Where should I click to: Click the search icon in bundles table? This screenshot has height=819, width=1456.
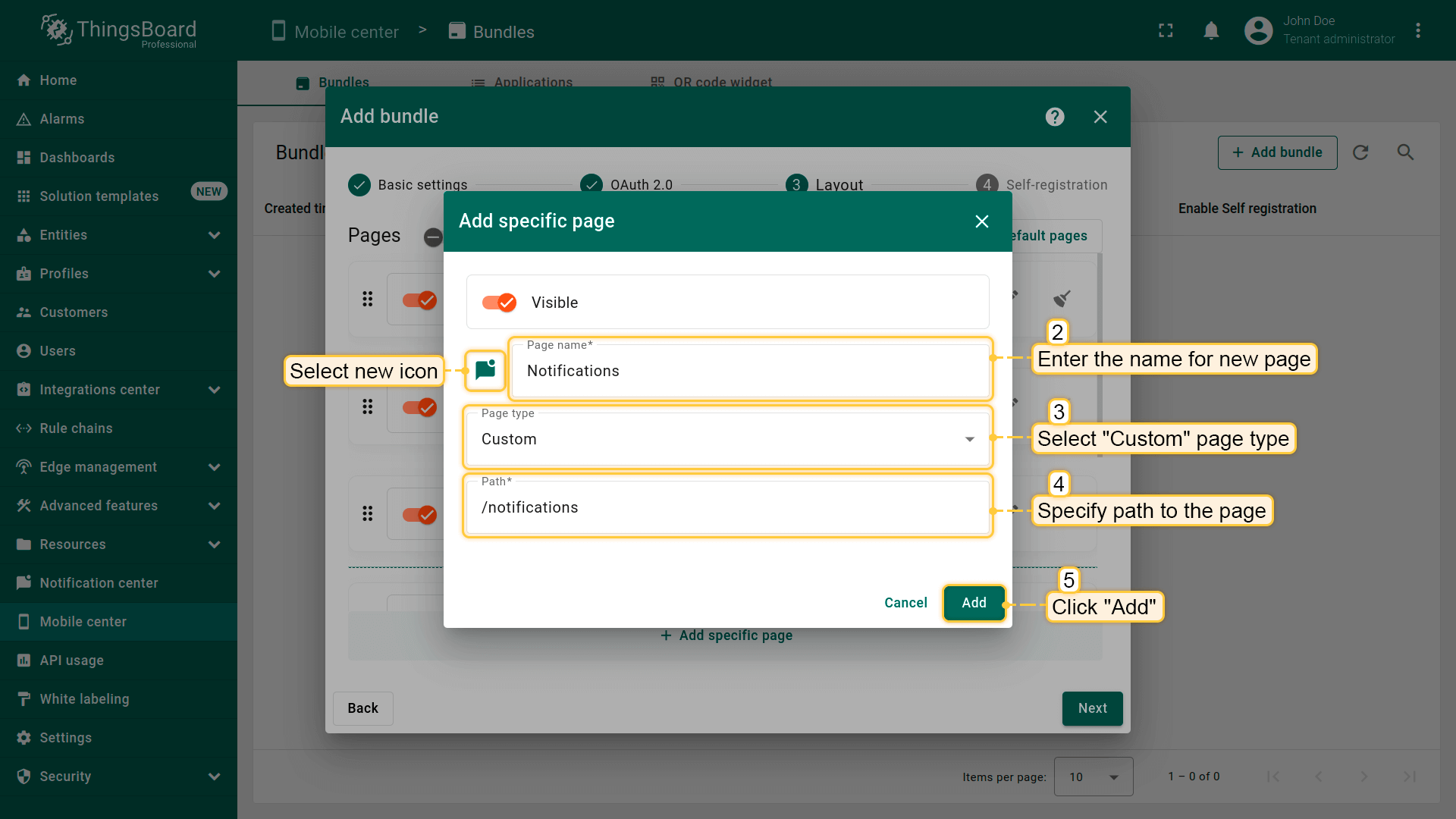point(1405,152)
